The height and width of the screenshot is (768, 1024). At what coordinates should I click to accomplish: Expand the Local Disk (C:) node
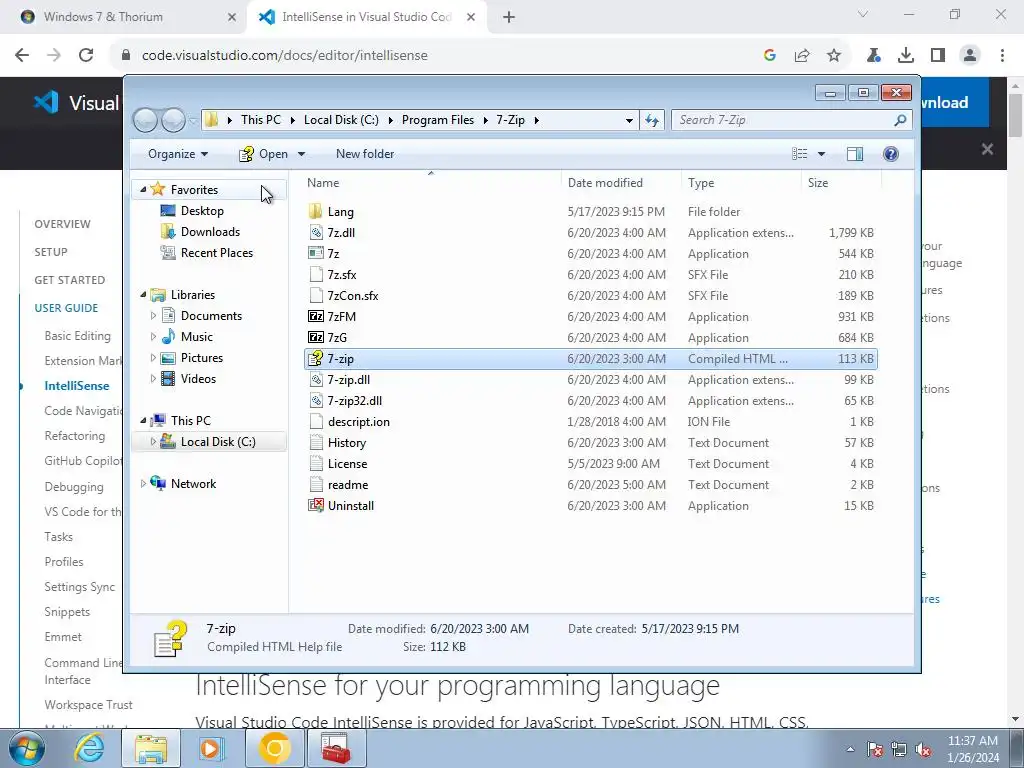coord(153,442)
